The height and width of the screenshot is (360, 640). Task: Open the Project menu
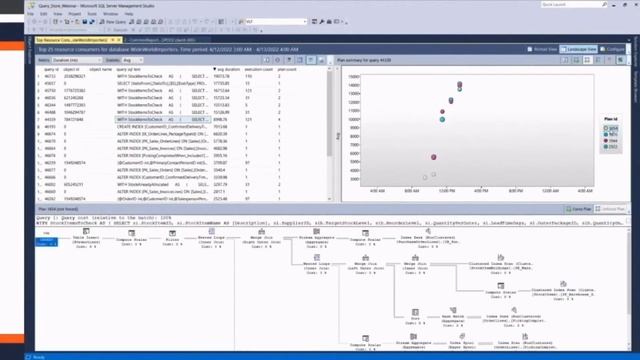74,14
